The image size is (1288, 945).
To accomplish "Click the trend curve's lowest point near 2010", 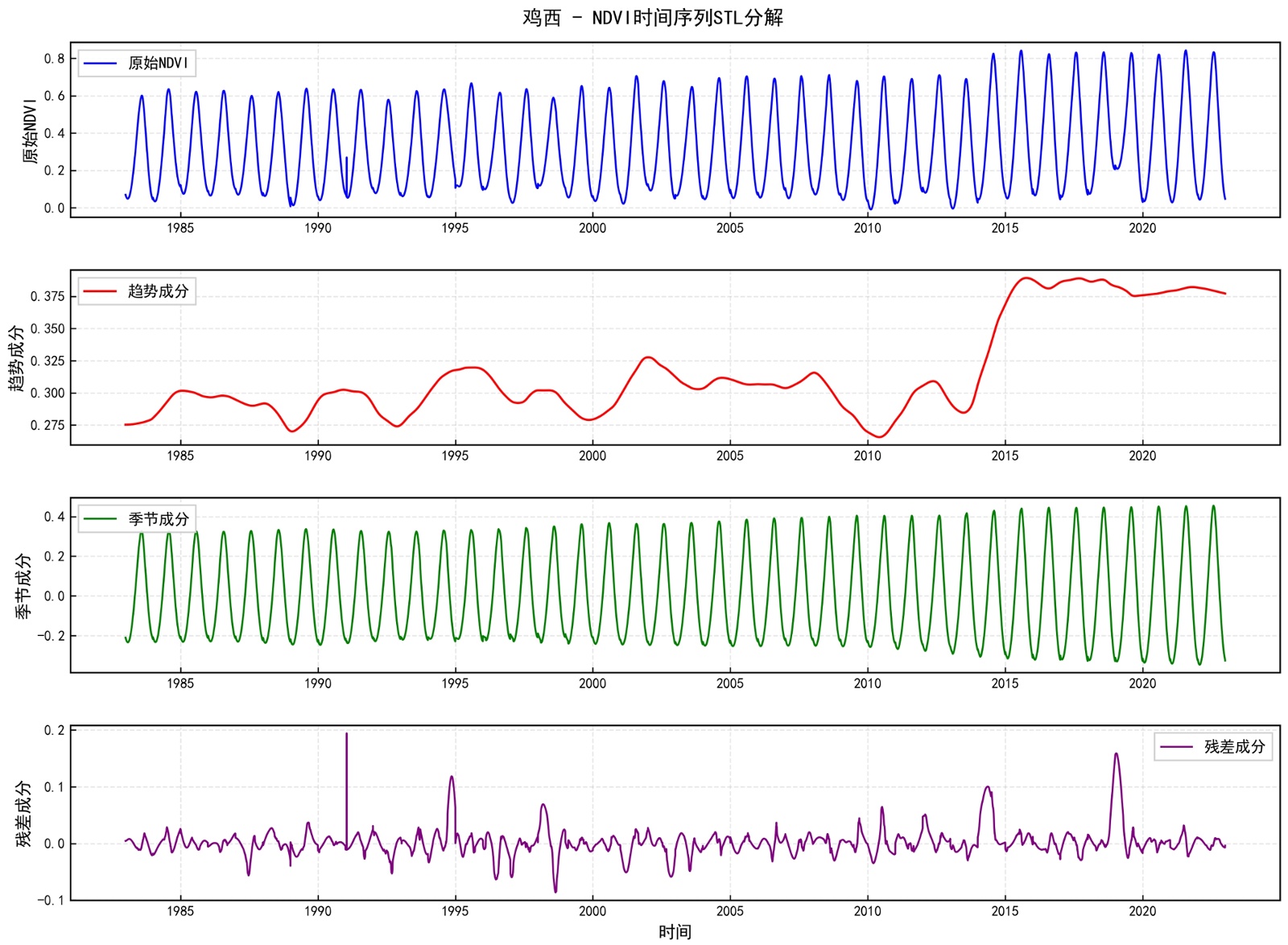I will coord(880,437).
